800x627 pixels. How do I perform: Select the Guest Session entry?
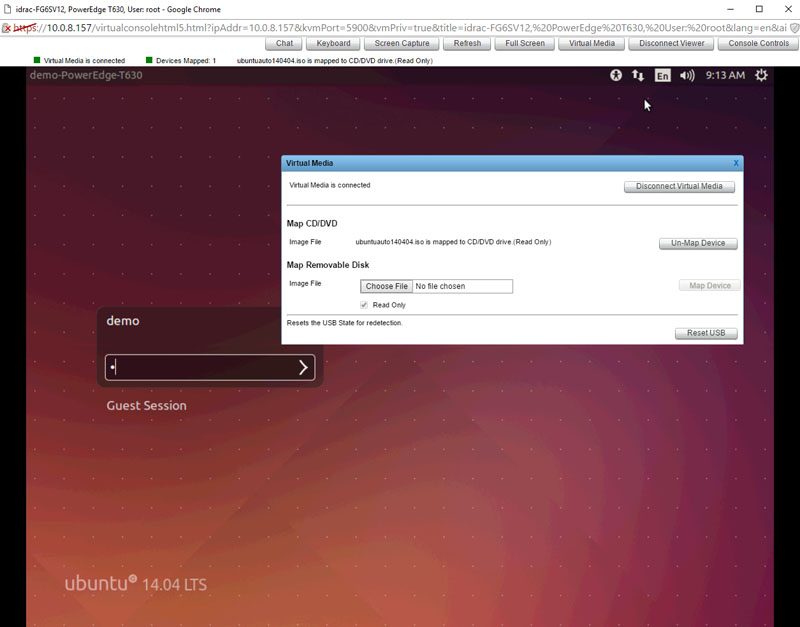coord(146,406)
